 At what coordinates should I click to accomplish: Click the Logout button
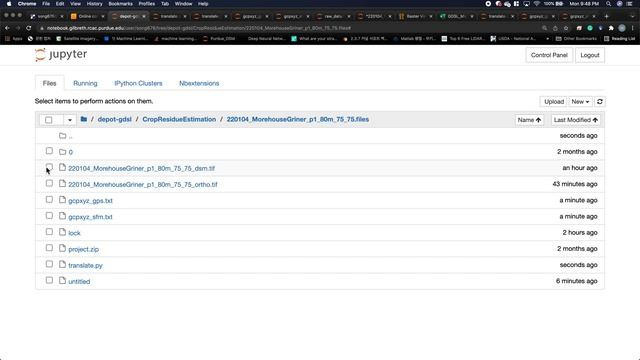pos(590,55)
